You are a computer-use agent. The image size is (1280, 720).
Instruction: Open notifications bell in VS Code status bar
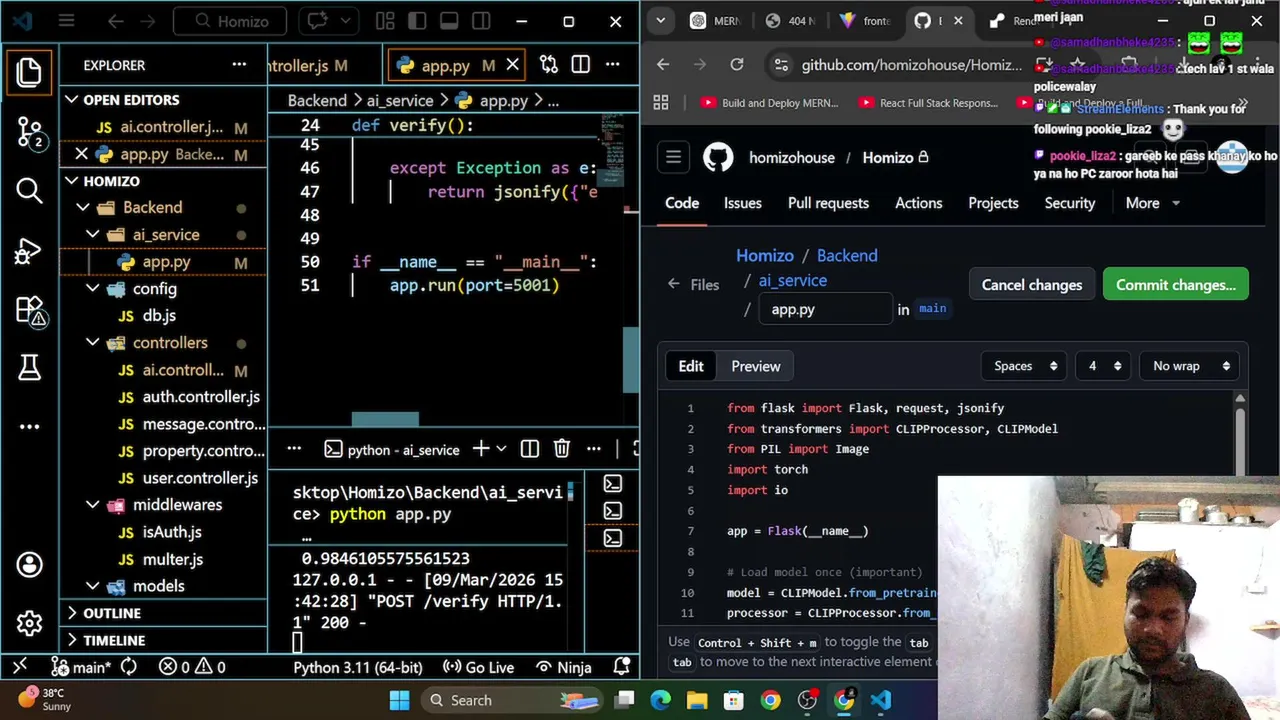(x=622, y=667)
